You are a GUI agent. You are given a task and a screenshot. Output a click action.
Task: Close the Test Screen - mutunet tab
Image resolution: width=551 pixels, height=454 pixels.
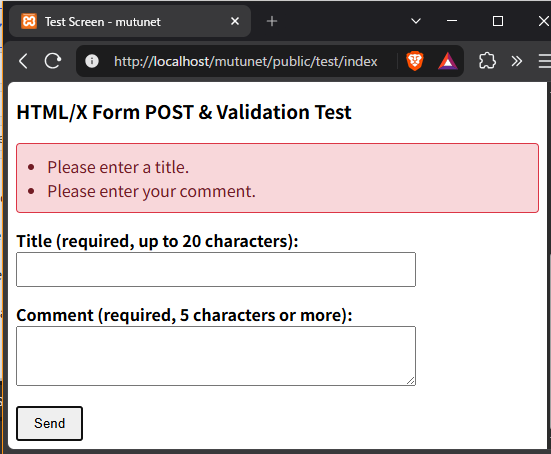click(235, 21)
